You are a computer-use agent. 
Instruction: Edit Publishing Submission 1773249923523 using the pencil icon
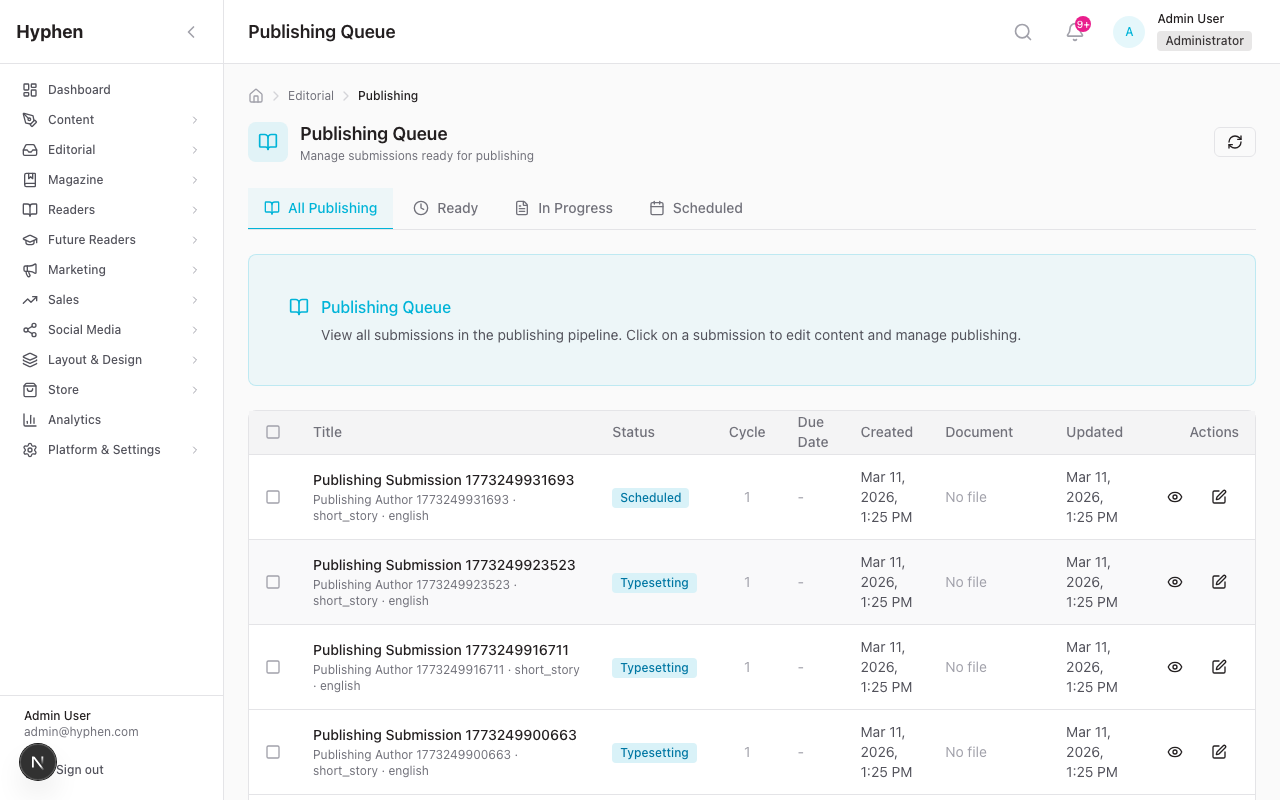pos(1219,581)
